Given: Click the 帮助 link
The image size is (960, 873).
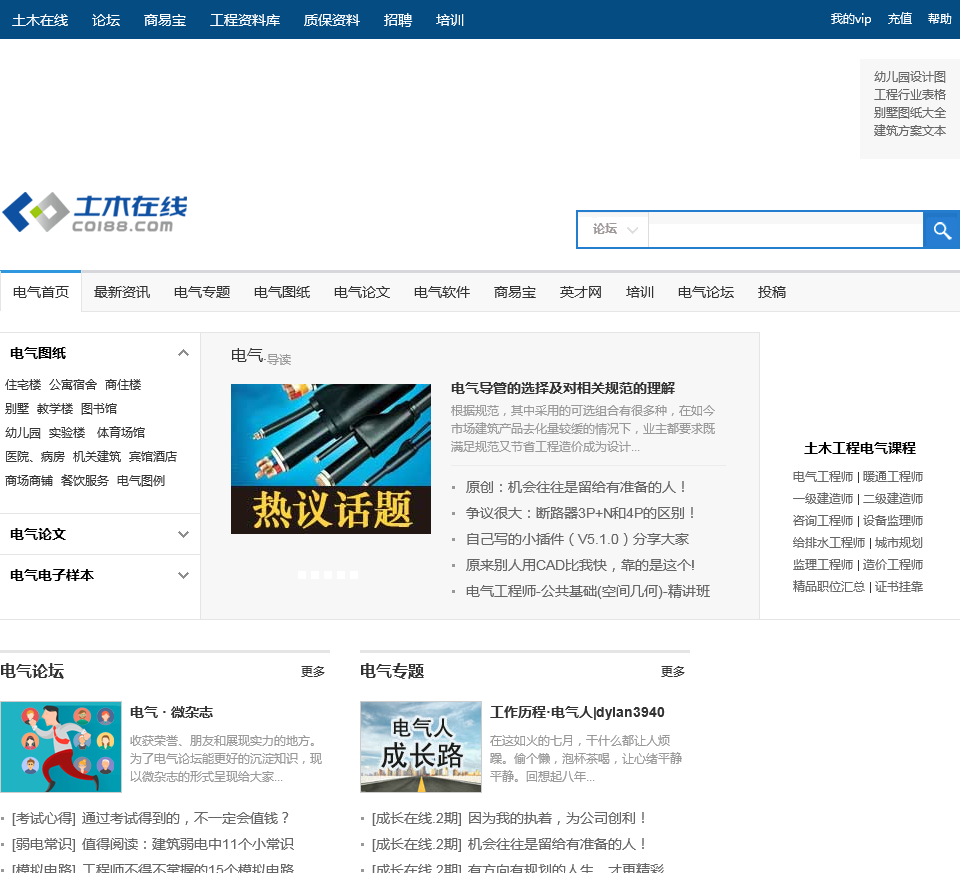Looking at the screenshot, I should [940, 19].
